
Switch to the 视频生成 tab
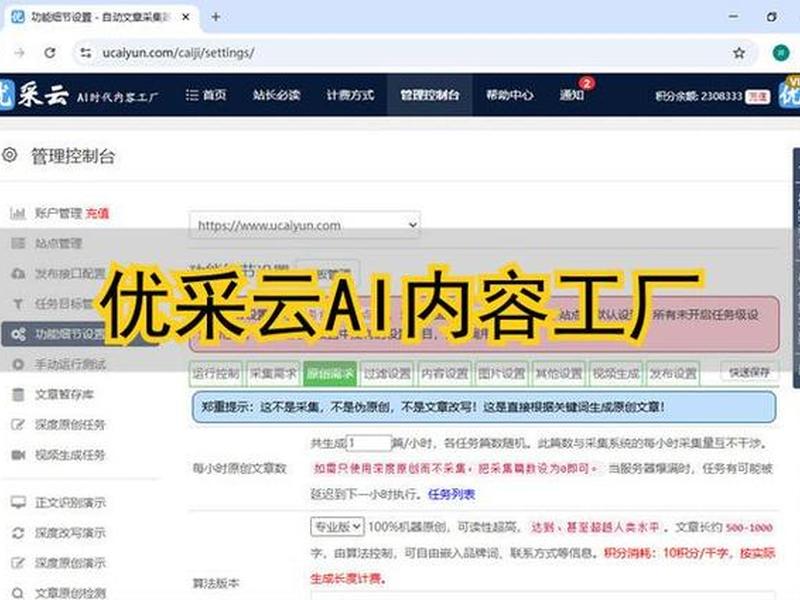[616, 374]
